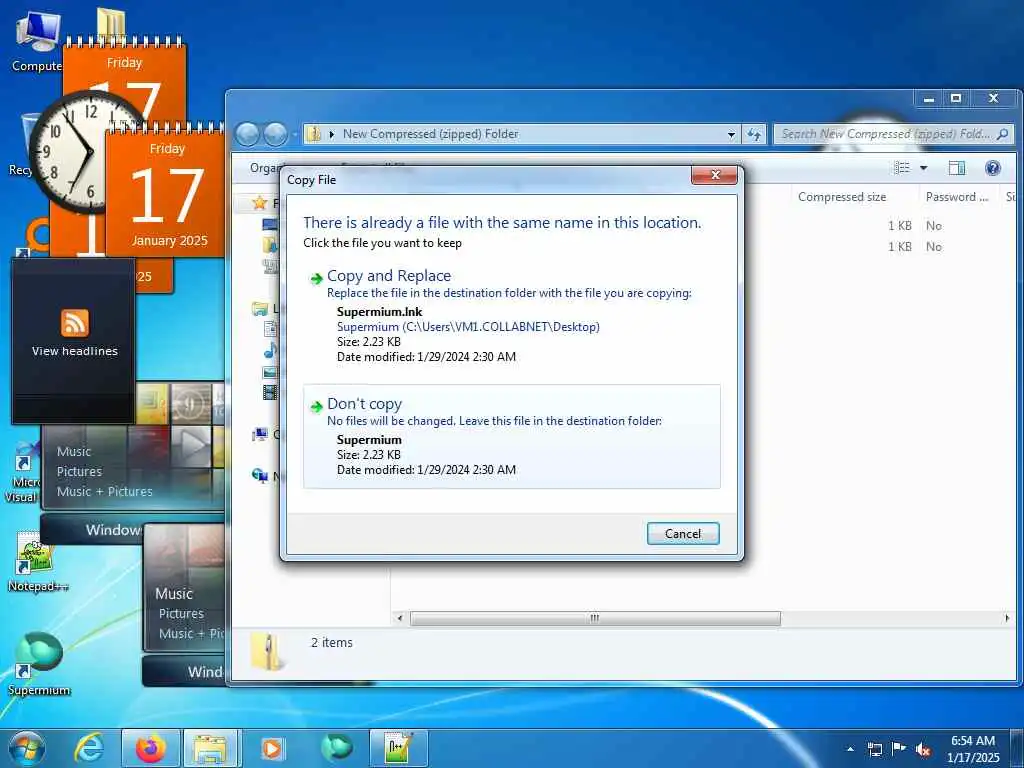Open the Start menu orb
Image resolution: width=1024 pixels, height=768 pixels.
tap(27, 749)
